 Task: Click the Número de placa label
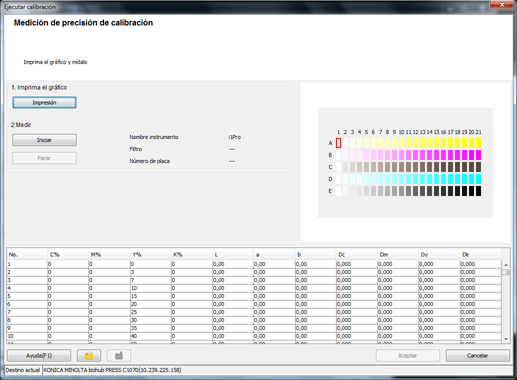pos(150,161)
